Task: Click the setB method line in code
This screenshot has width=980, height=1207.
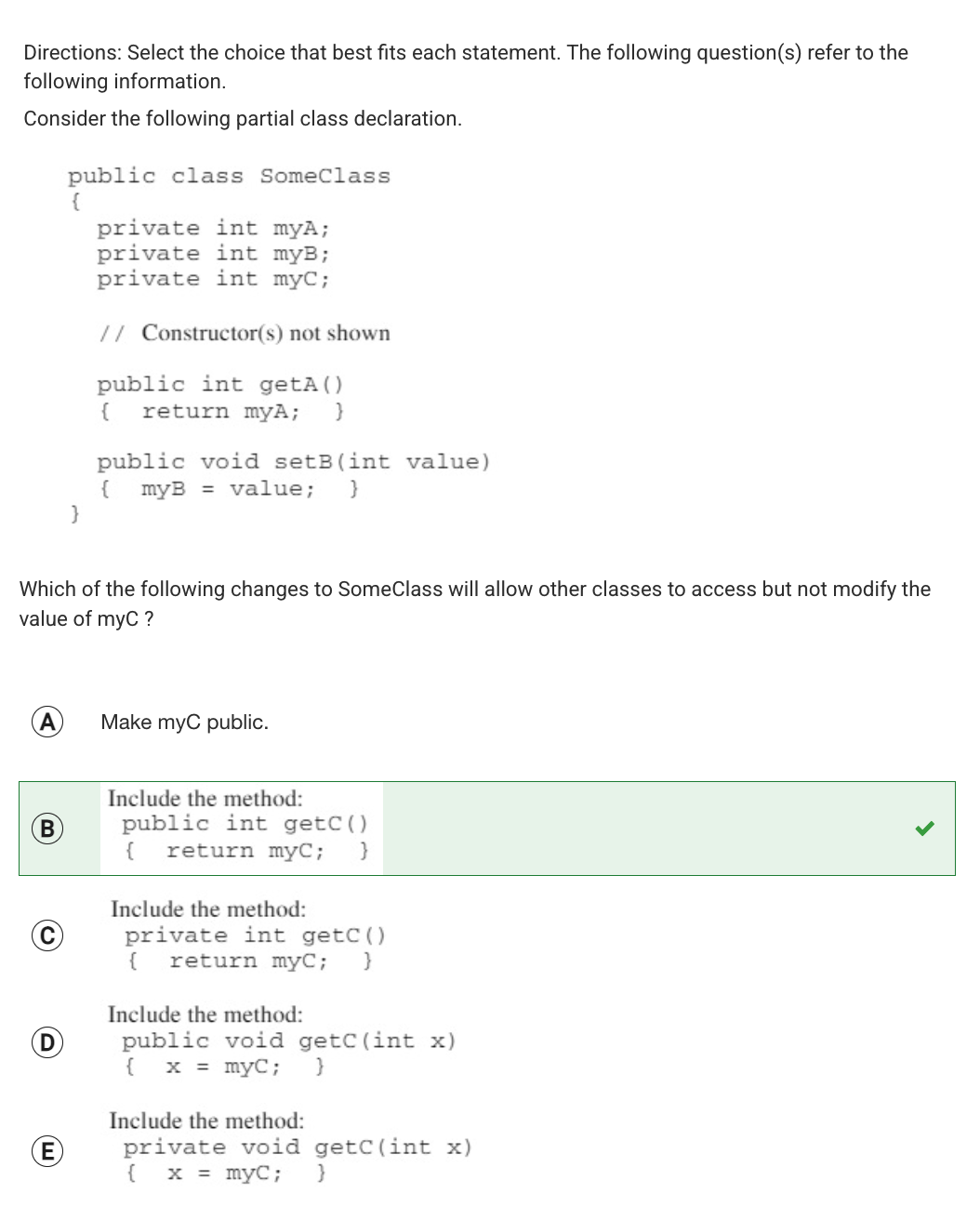Action: click(x=294, y=462)
